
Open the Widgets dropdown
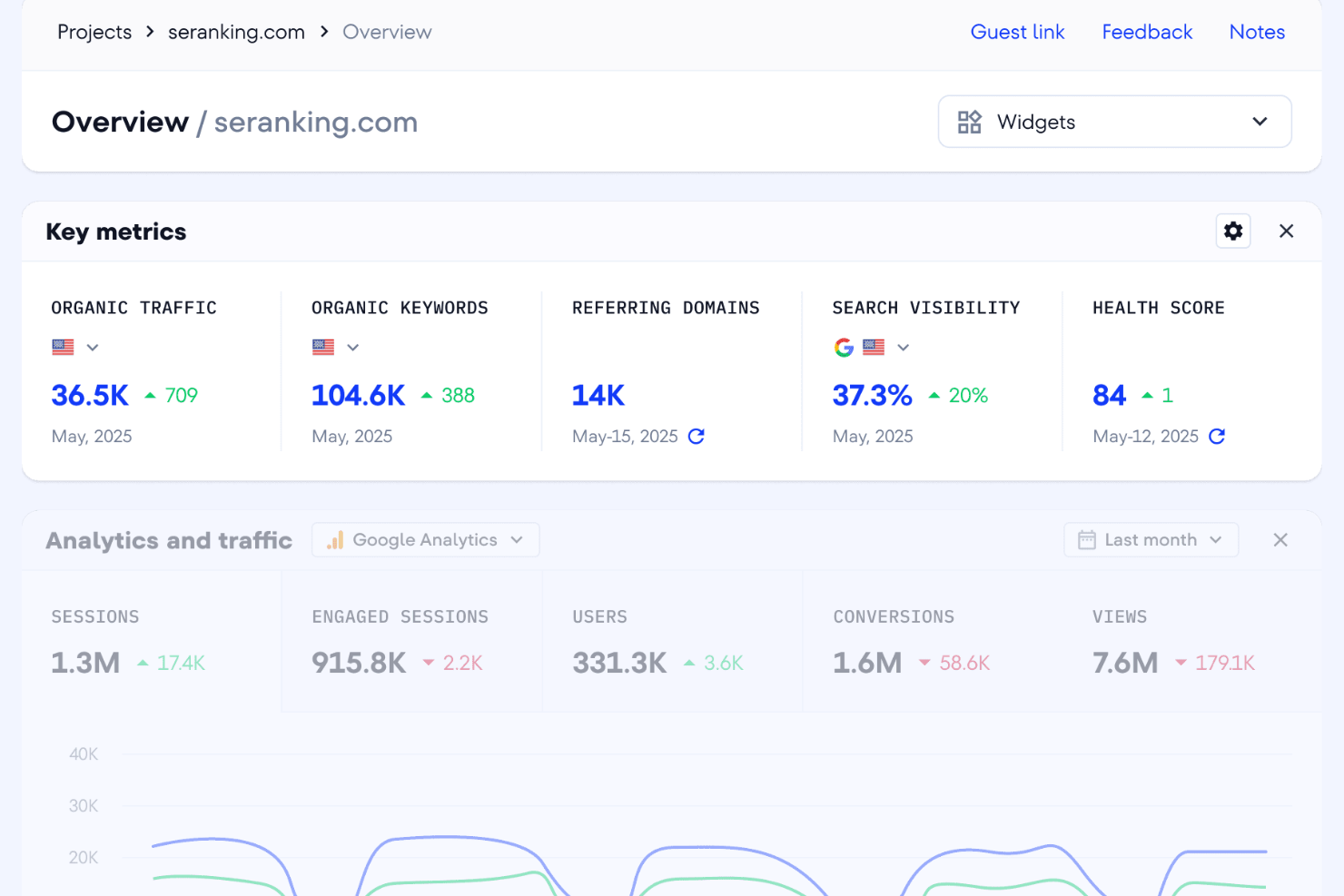pos(1114,121)
